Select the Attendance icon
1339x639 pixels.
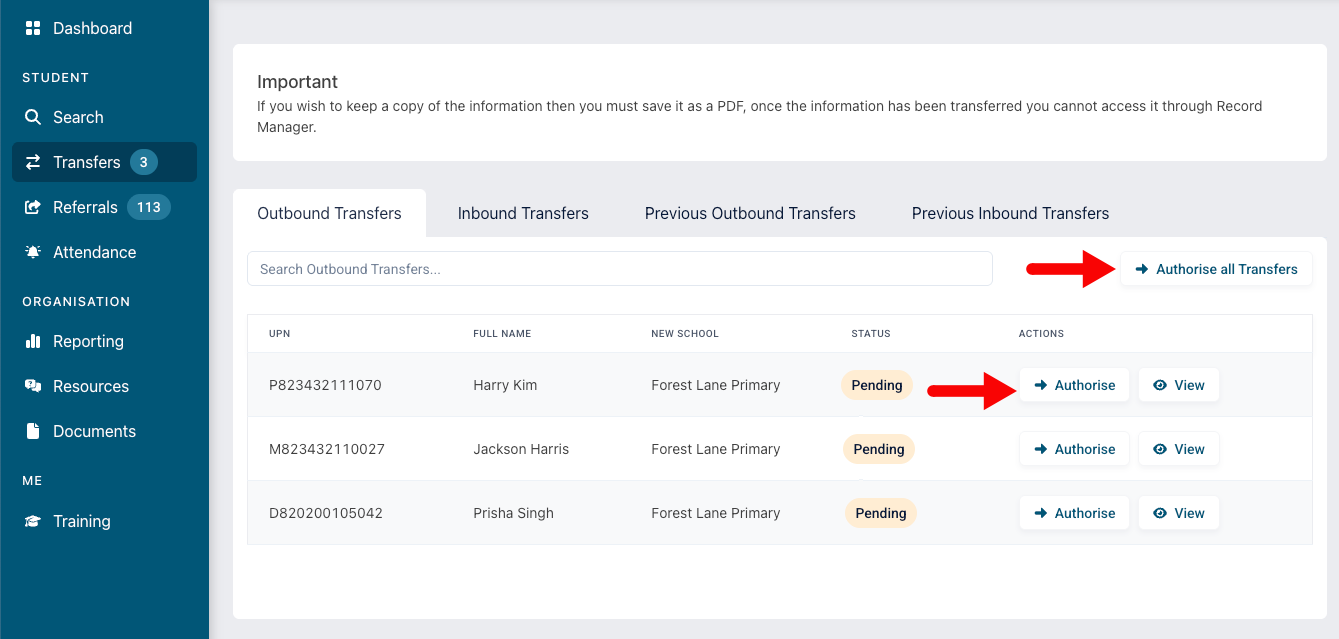click(32, 251)
